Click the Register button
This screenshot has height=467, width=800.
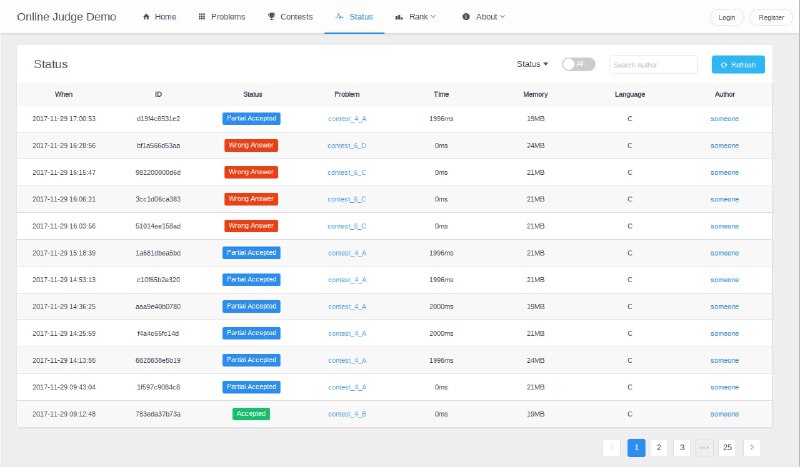coord(771,17)
